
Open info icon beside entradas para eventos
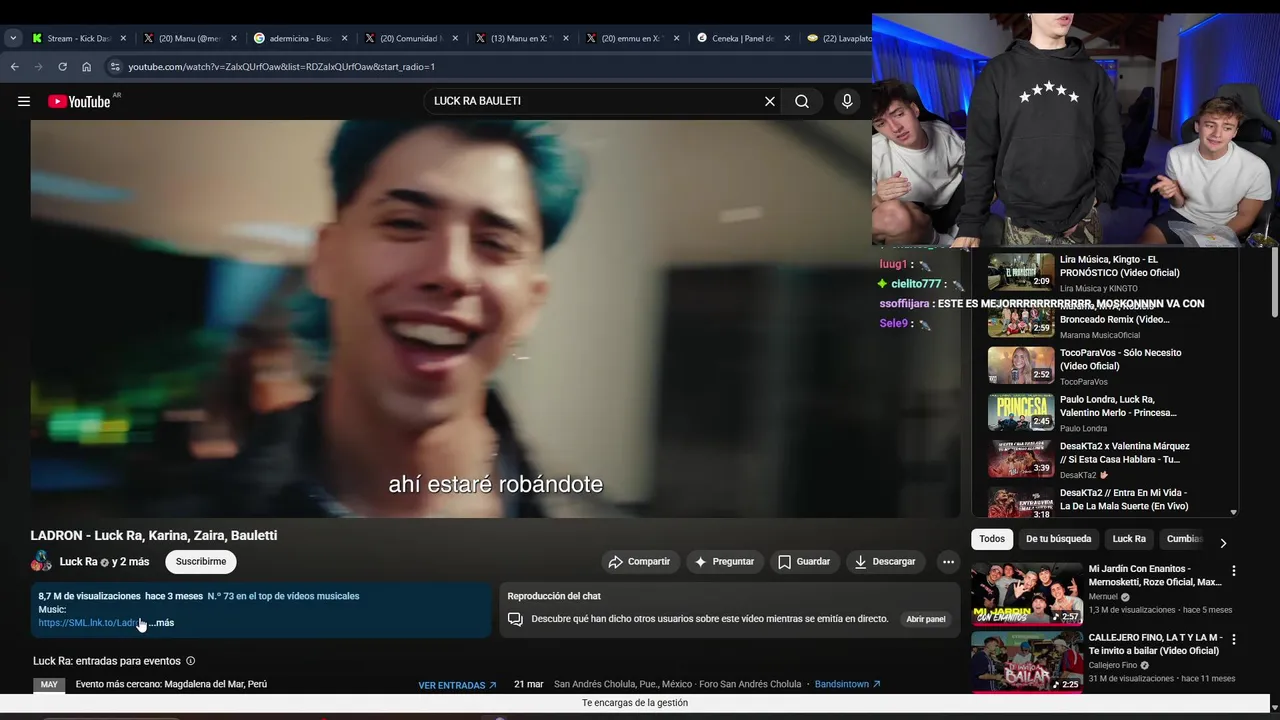click(x=191, y=661)
